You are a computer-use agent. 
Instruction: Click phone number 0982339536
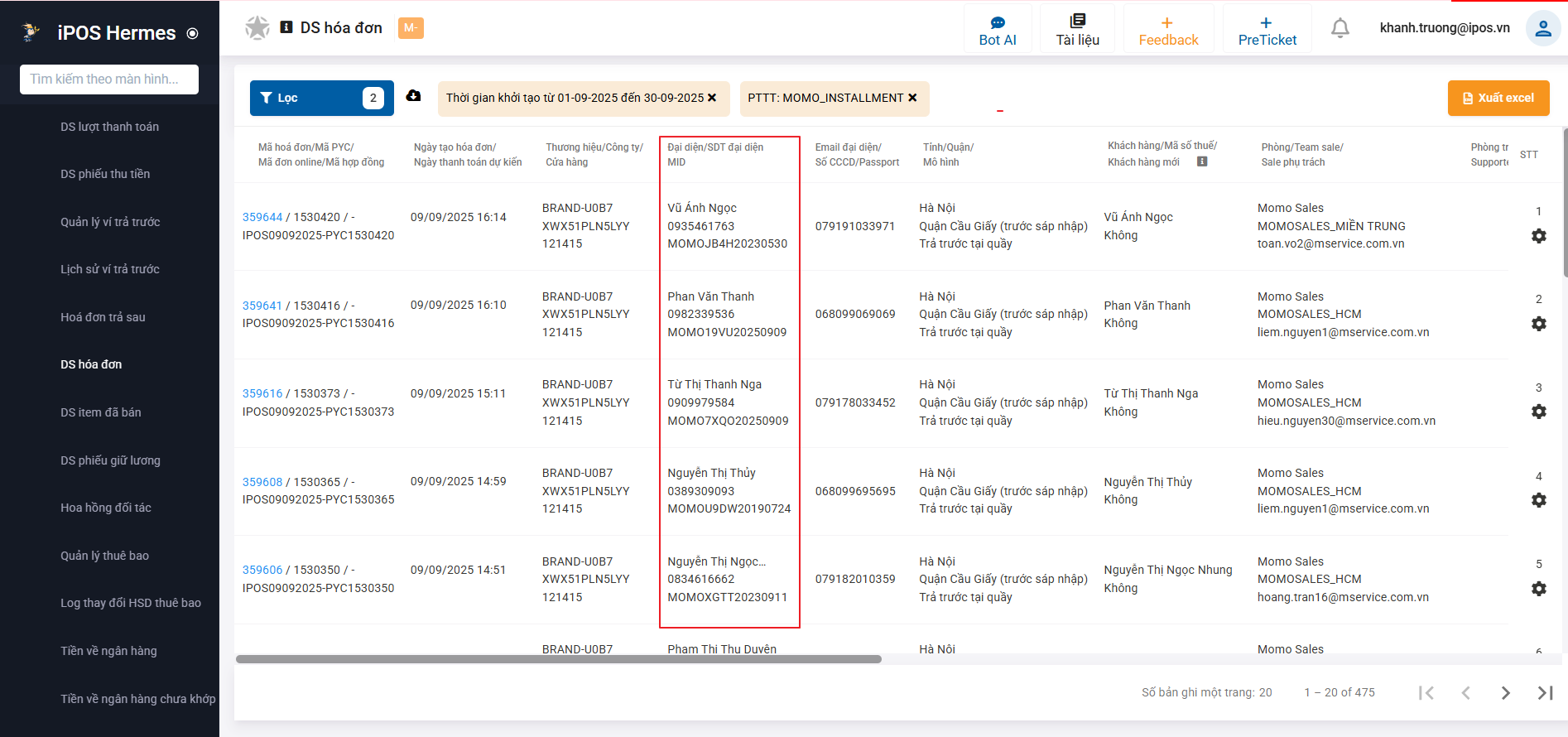[x=701, y=314]
